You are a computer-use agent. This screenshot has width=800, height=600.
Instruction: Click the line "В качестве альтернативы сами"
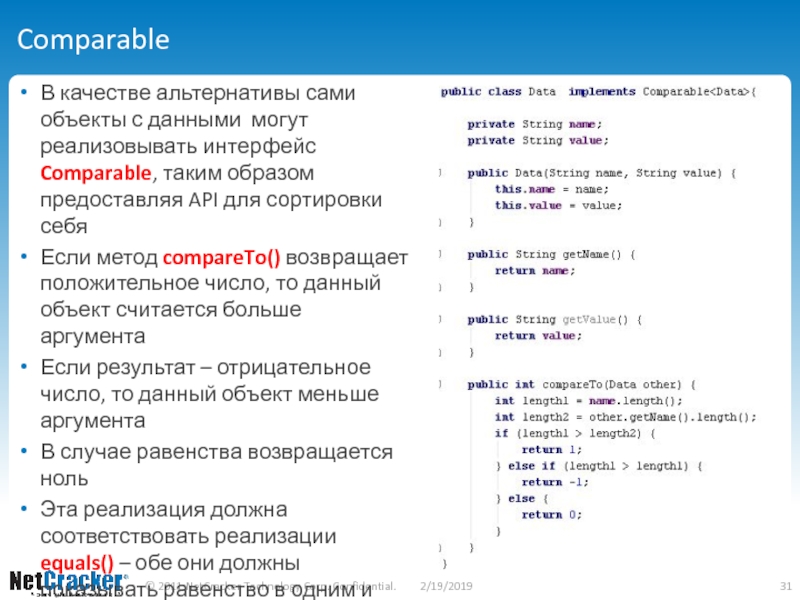tap(198, 93)
